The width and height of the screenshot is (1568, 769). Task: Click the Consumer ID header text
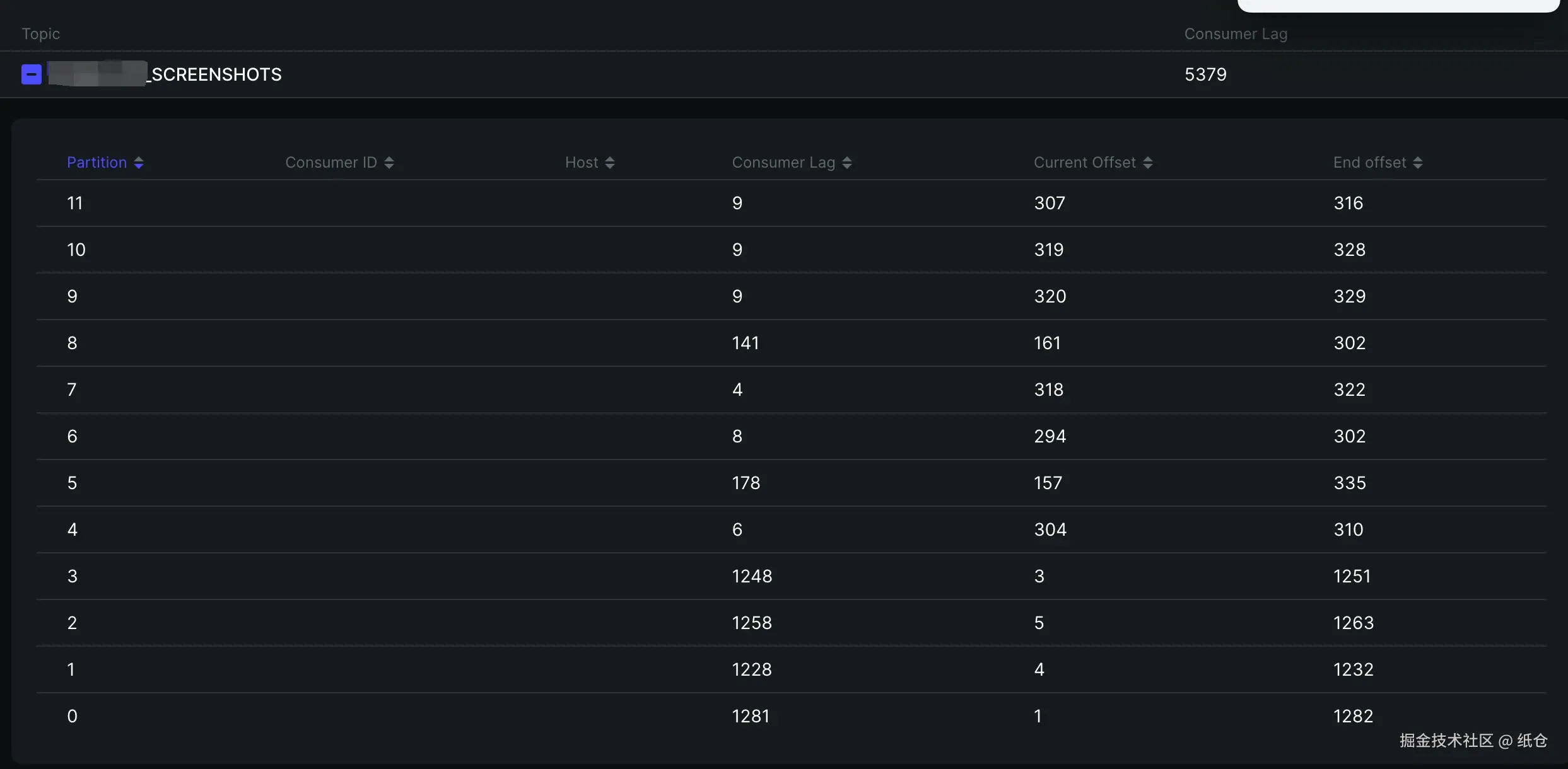331,163
